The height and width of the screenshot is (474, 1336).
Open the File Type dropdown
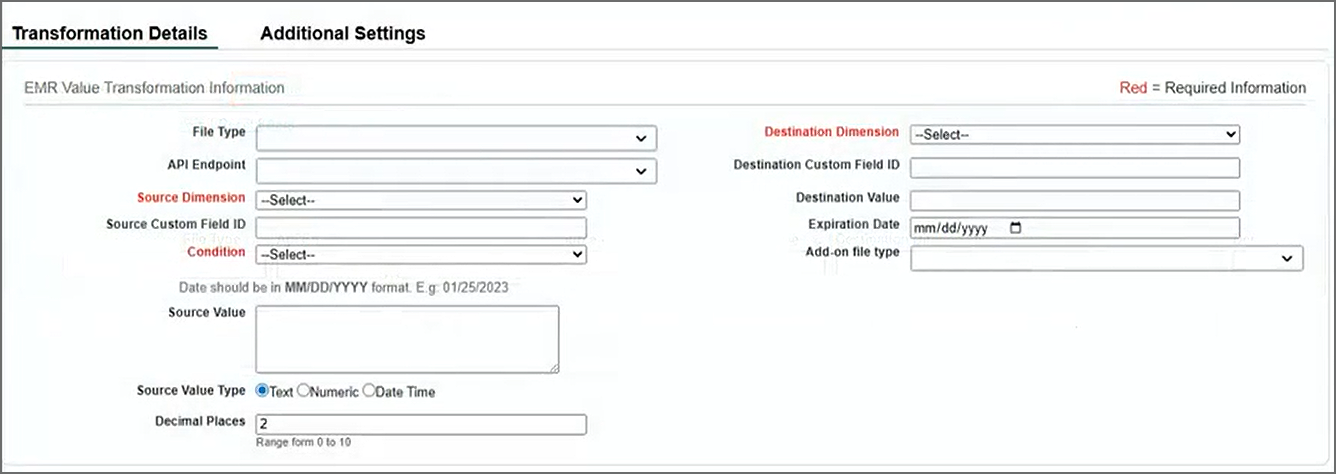(x=456, y=138)
